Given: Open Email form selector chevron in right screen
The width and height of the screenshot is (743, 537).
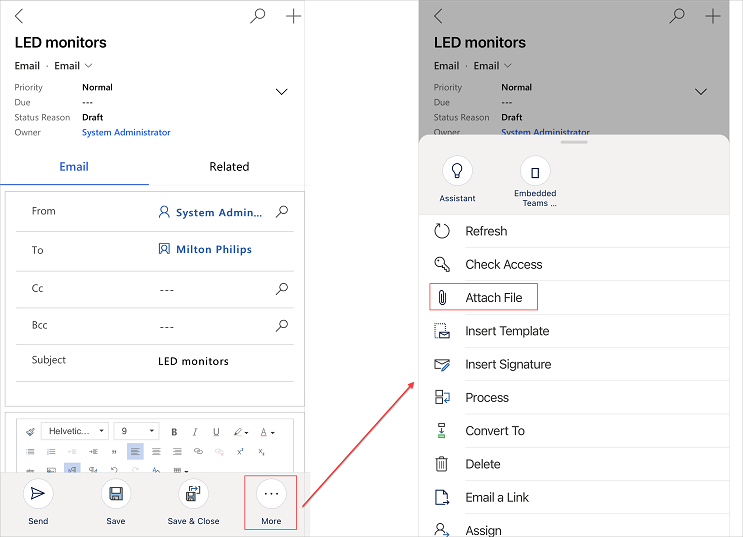Looking at the screenshot, I should (507, 65).
